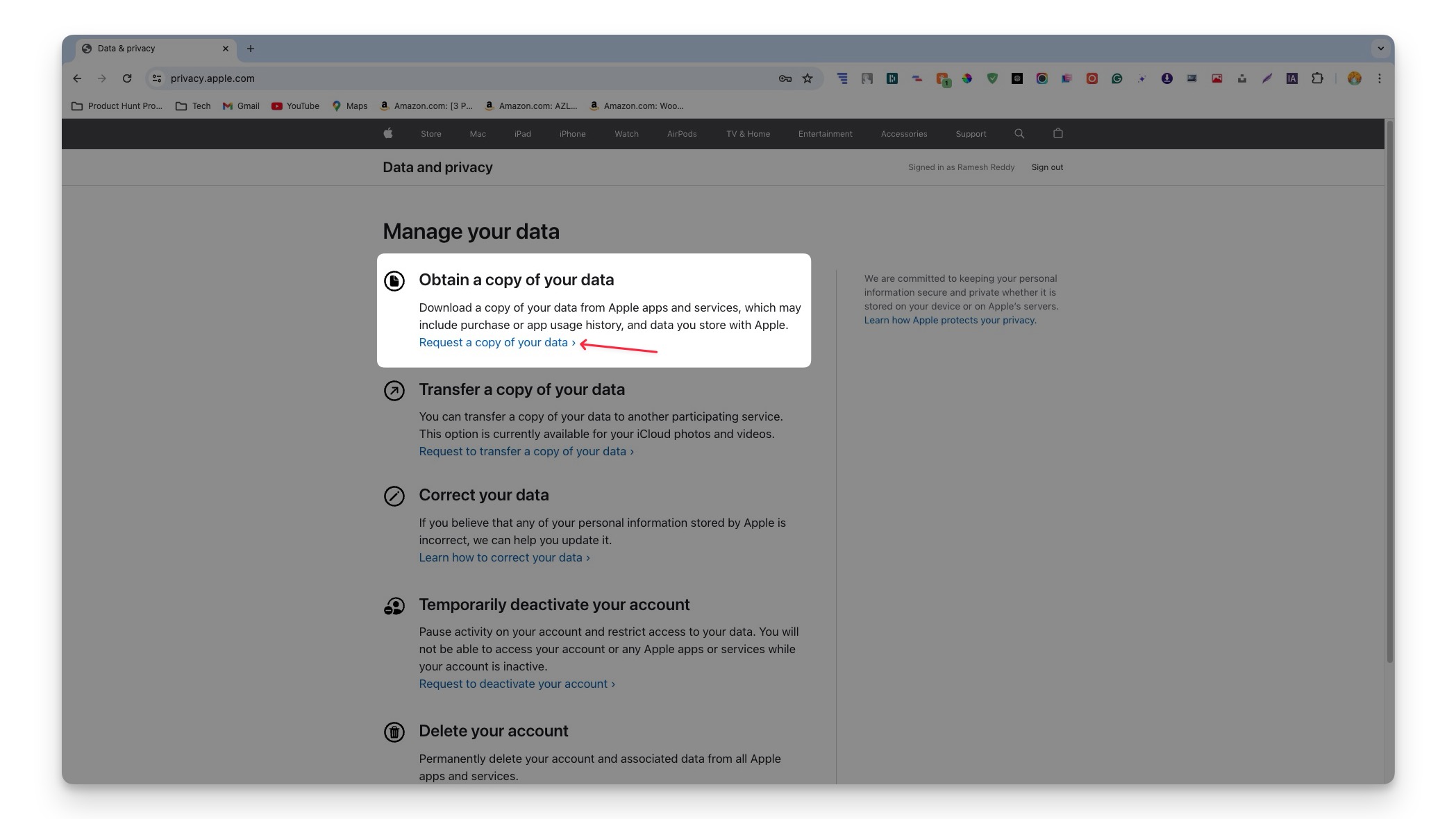The image size is (1456, 819).
Task: Click the red circle record extension
Action: click(1092, 78)
